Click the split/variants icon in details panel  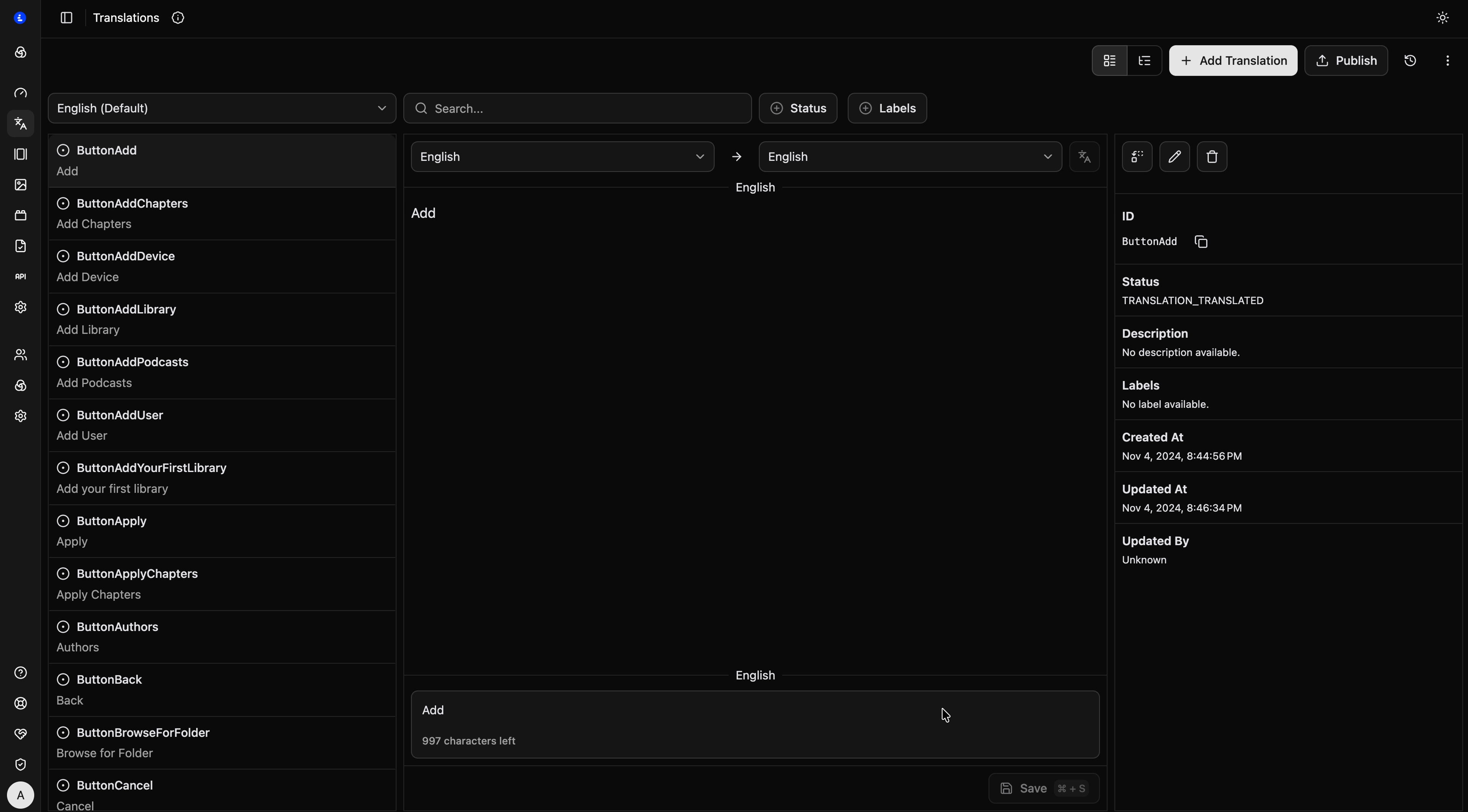click(x=1137, y=157)
